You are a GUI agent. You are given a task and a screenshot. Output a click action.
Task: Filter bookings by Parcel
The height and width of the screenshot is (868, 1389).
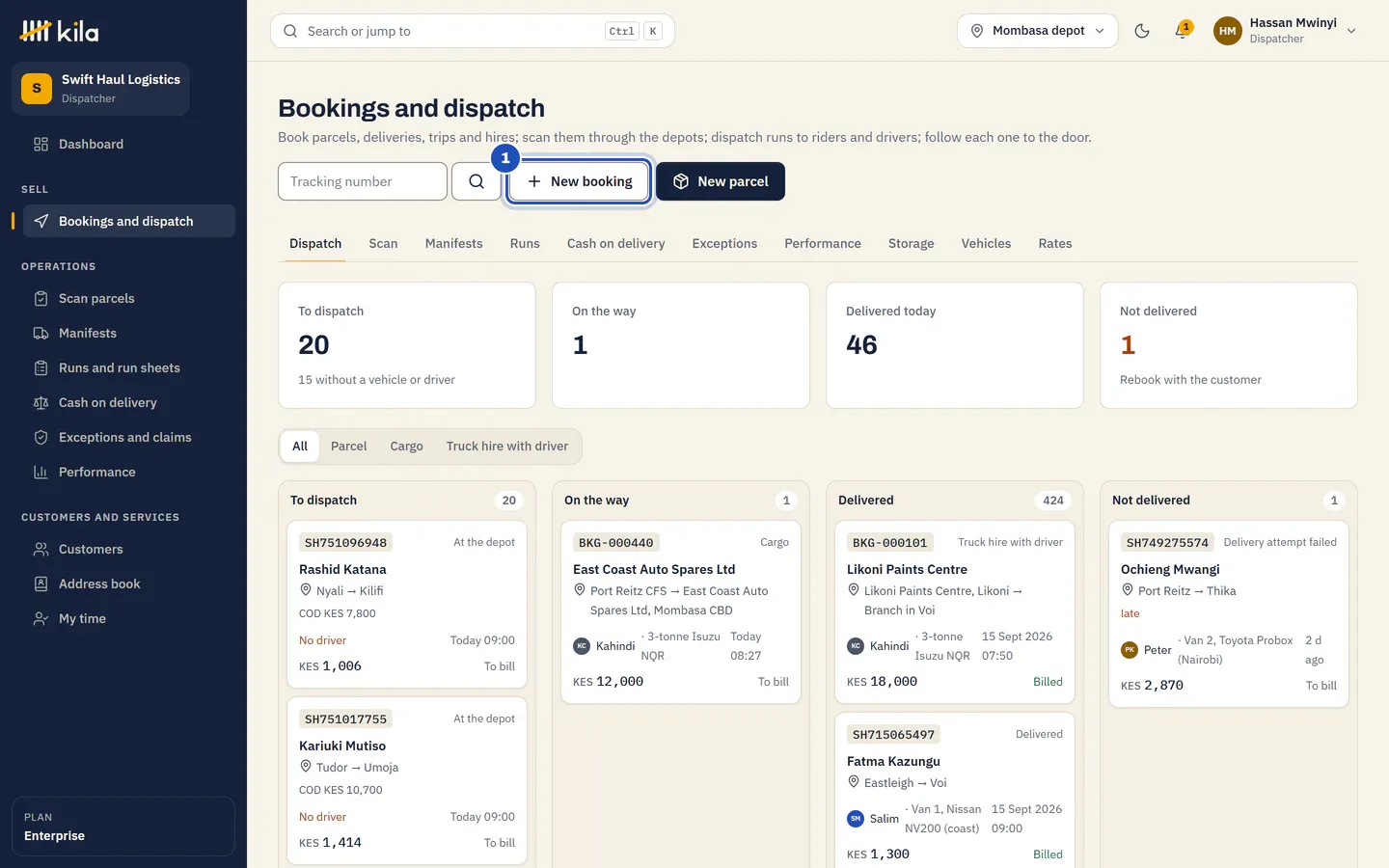348,447
